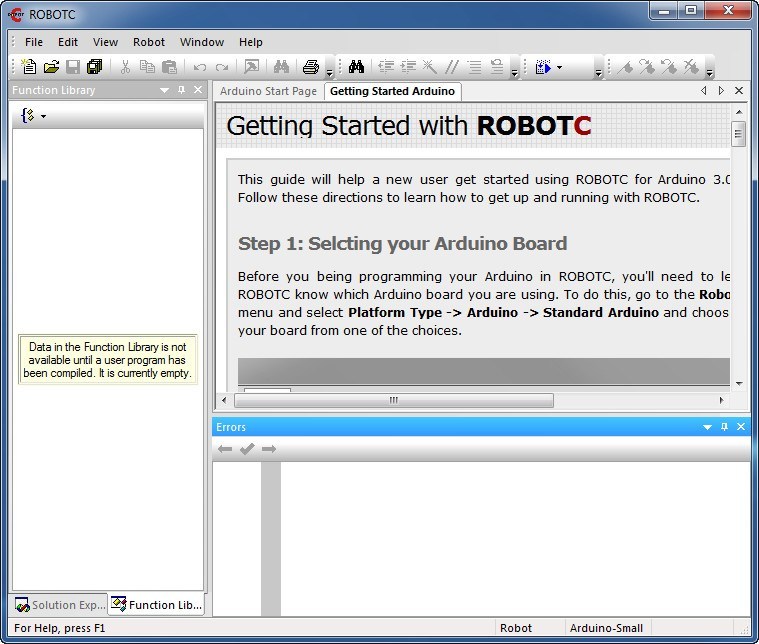Expand overflow options of compile toolbar
Viewport: 759px width, 644px height.
[x=598, y=69]
